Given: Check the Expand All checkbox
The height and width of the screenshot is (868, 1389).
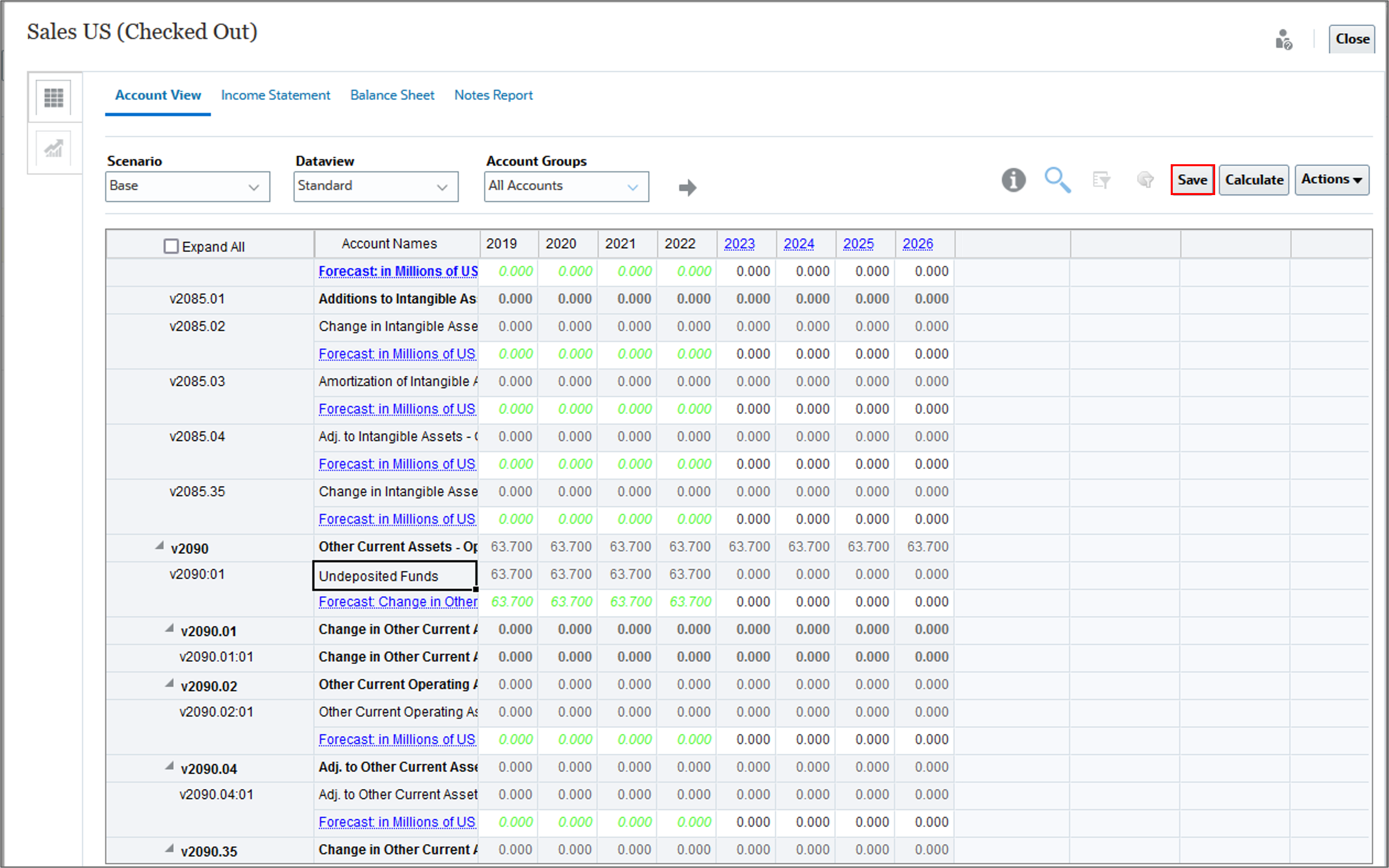Looking at the screenshot, I should coord(171,246).
